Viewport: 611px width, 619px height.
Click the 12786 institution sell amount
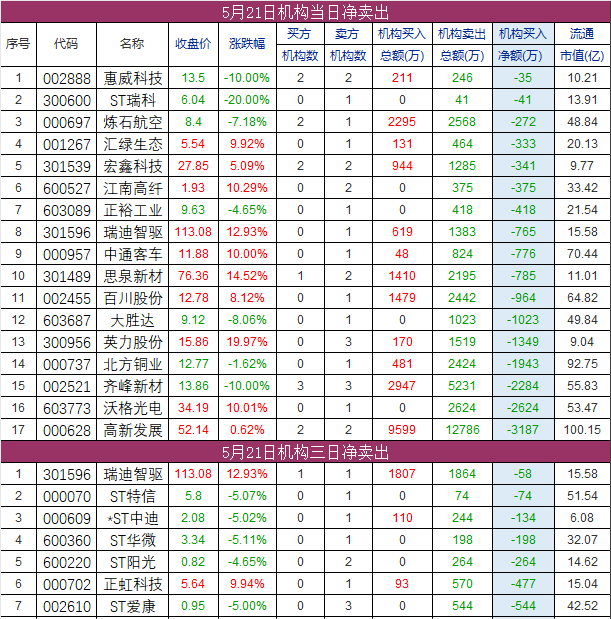(462, 430)
